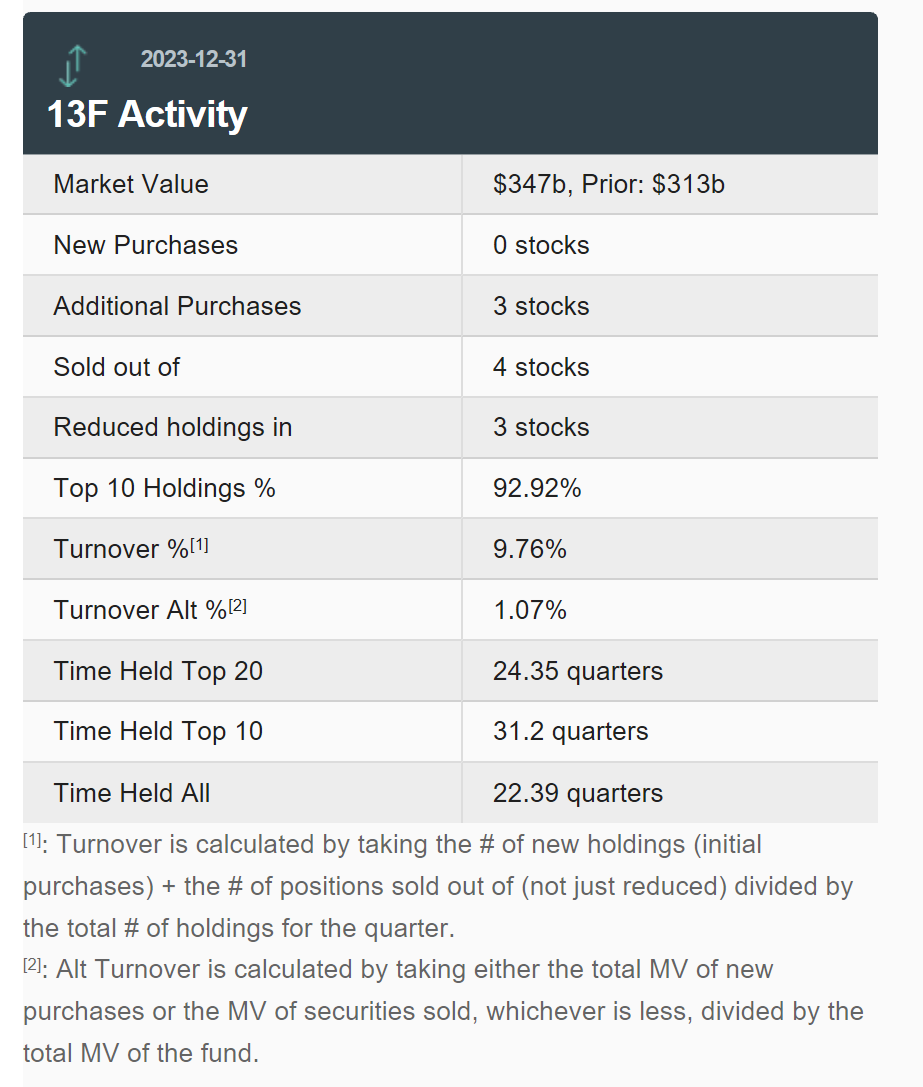Select the "4 stocks" value cell
The width and height of the screenshot is (923, 1087).
click(x=541, y=367)
